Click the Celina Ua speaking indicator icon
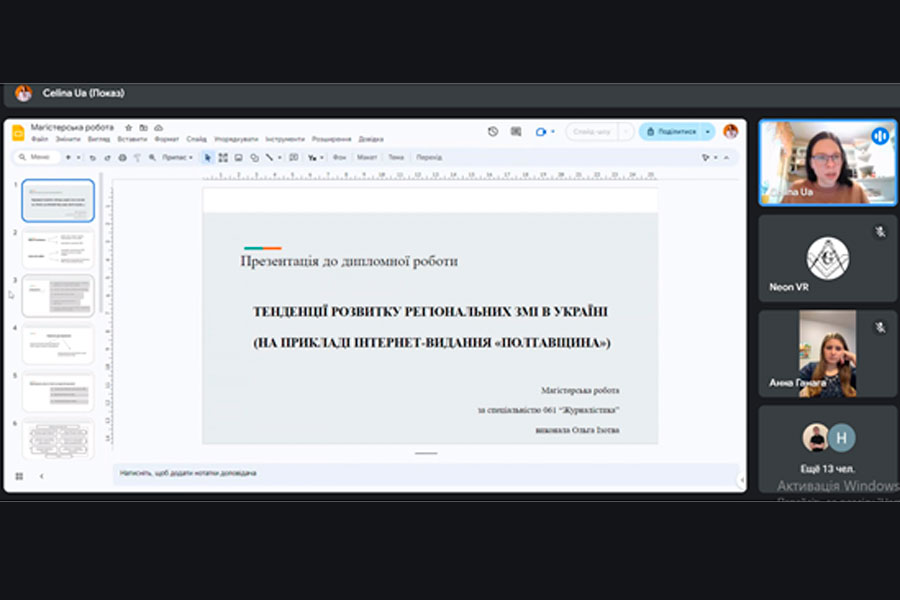The image size is (900, 600). click(x=879, y=136)
